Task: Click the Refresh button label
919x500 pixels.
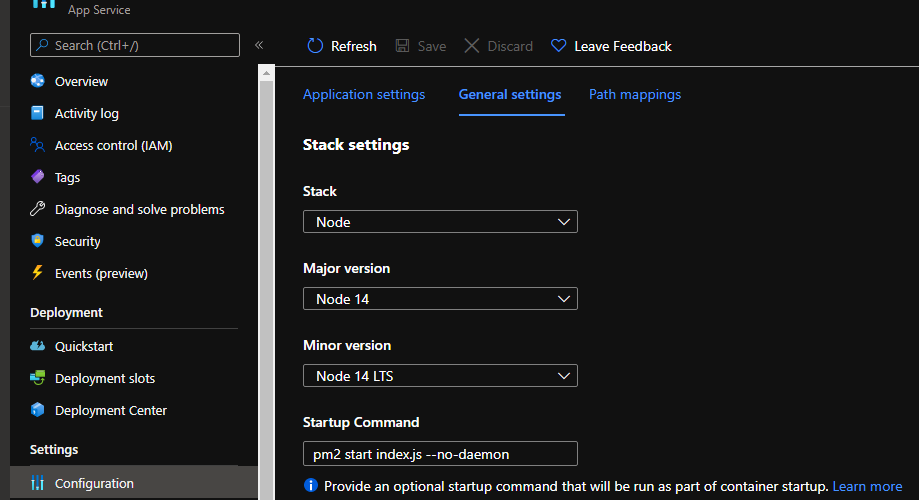Action: [x=353, y=46]
